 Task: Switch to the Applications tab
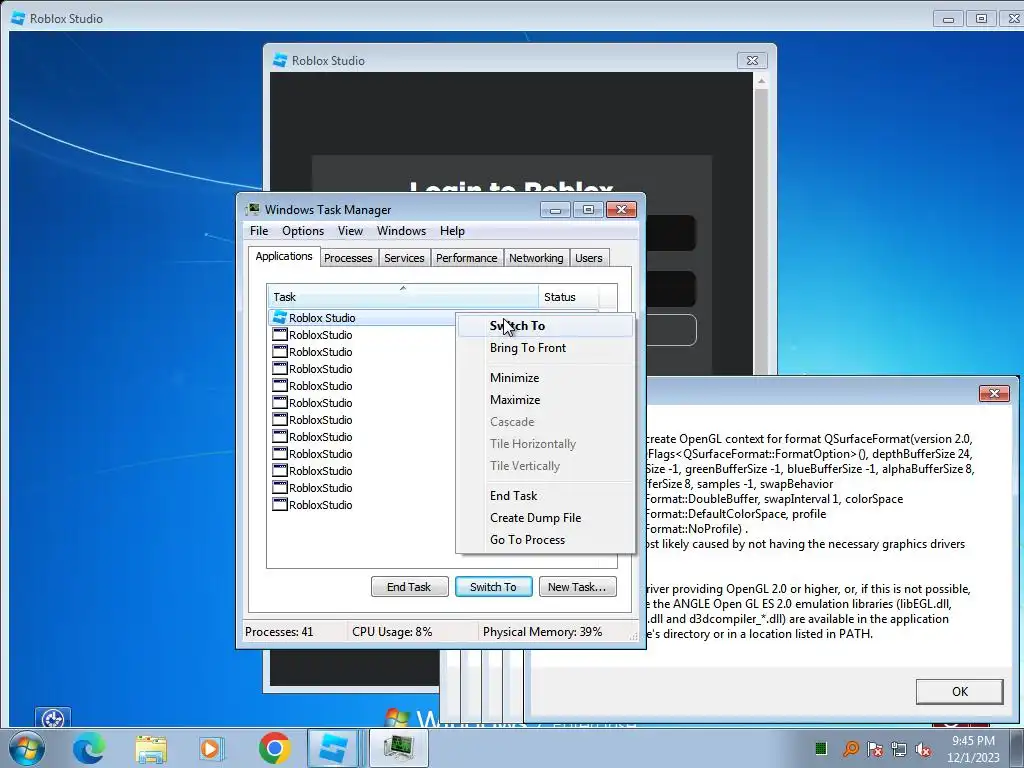coord(283,256)
